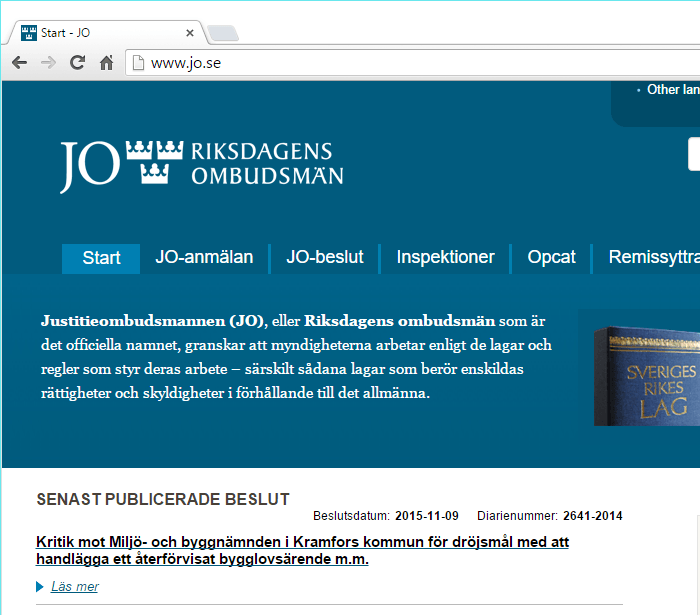Image resolution: width=700 pixels, height=615 pixels.
Task: Open the JO-beslut navigation item
Action: pyautogui.click(x=325, y=258)
